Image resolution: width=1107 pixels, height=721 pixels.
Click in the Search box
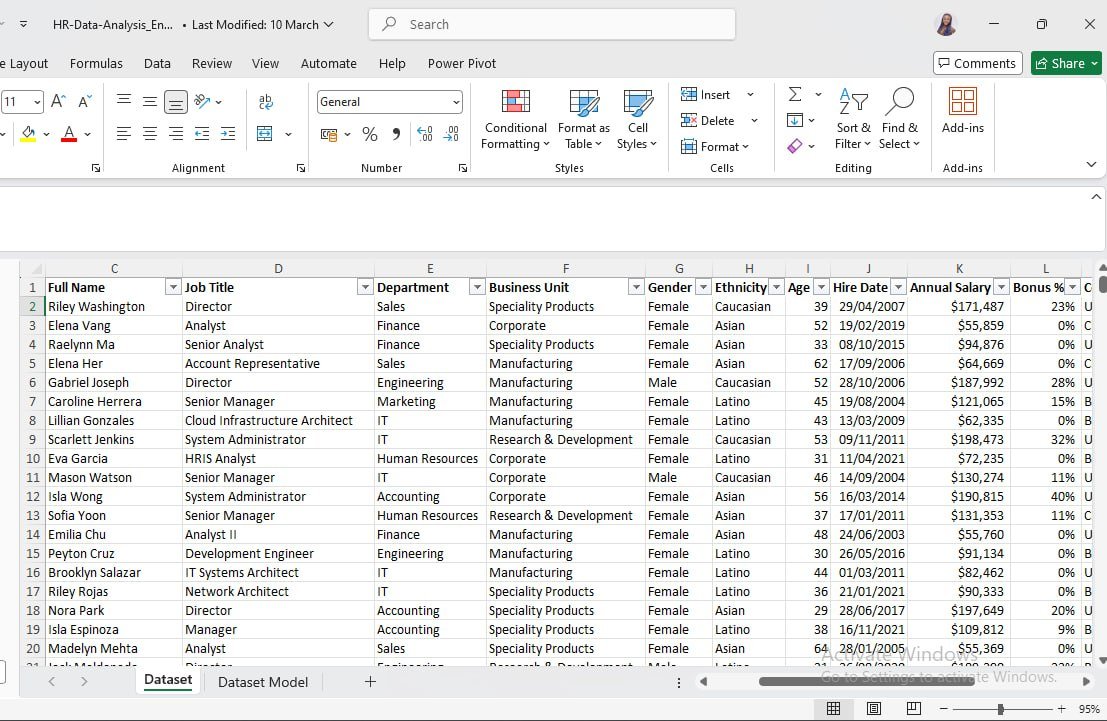552,24
